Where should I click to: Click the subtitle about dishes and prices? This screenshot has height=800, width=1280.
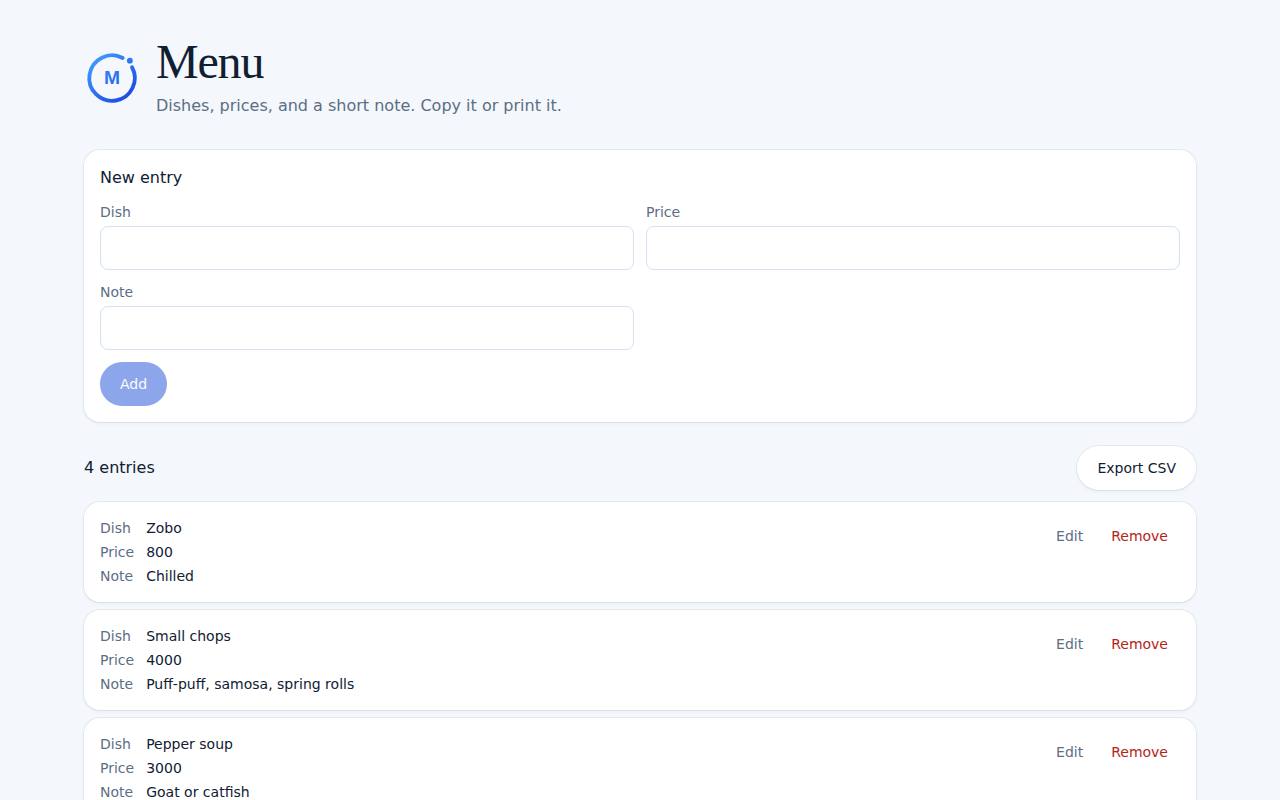pyautogui.click(x=359, y=105)
